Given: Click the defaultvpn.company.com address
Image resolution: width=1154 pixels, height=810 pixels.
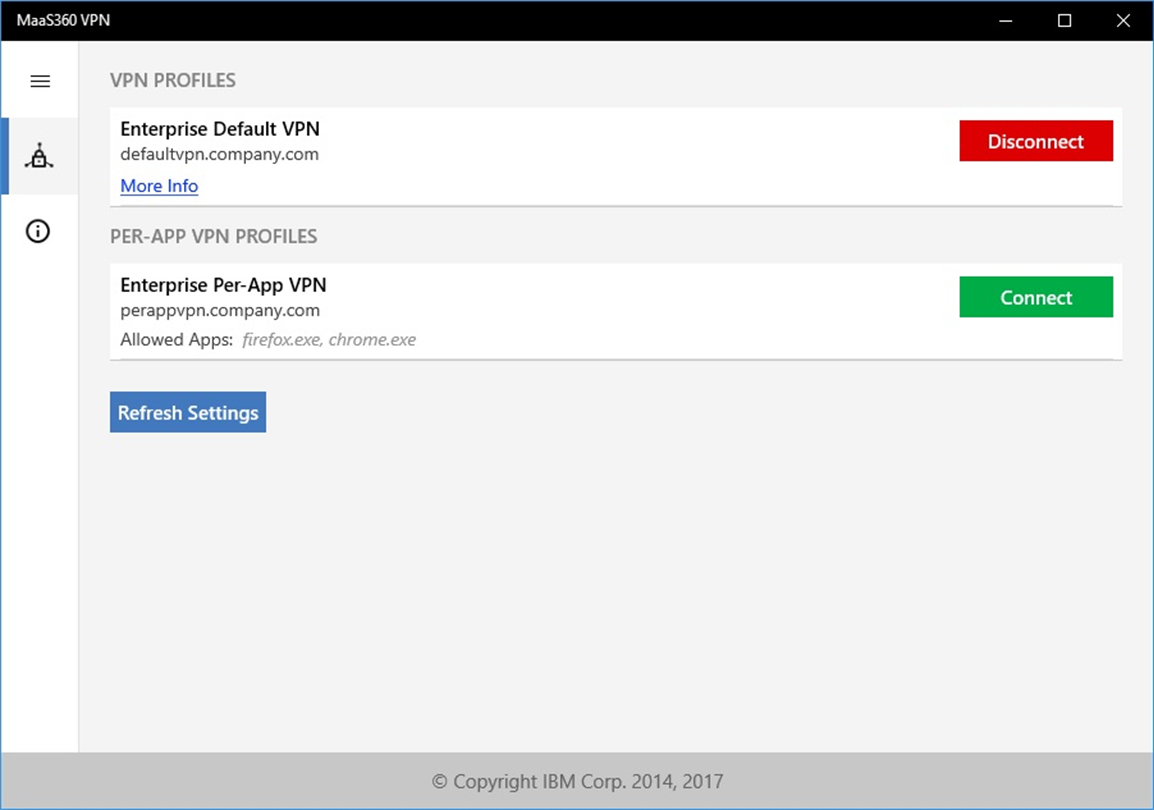Looking at the screenshot, I should (219, 154).
